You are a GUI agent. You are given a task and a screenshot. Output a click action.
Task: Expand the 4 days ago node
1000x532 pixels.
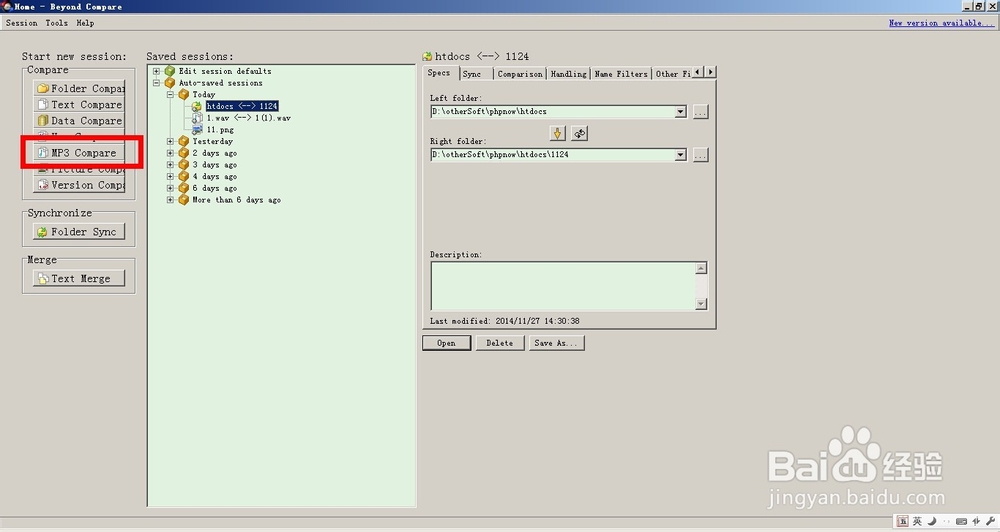(x=170, y=177)
